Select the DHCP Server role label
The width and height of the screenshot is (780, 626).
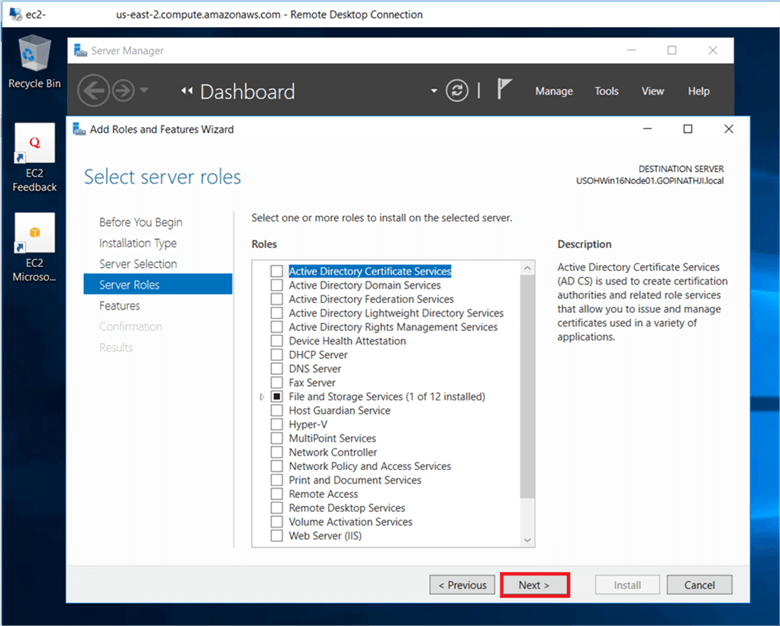click(x=318, y=355)
